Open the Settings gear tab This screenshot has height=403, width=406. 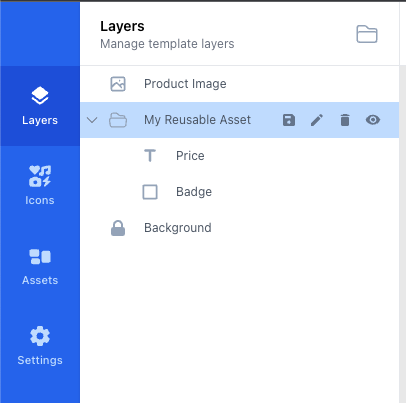tap(40, 346)
